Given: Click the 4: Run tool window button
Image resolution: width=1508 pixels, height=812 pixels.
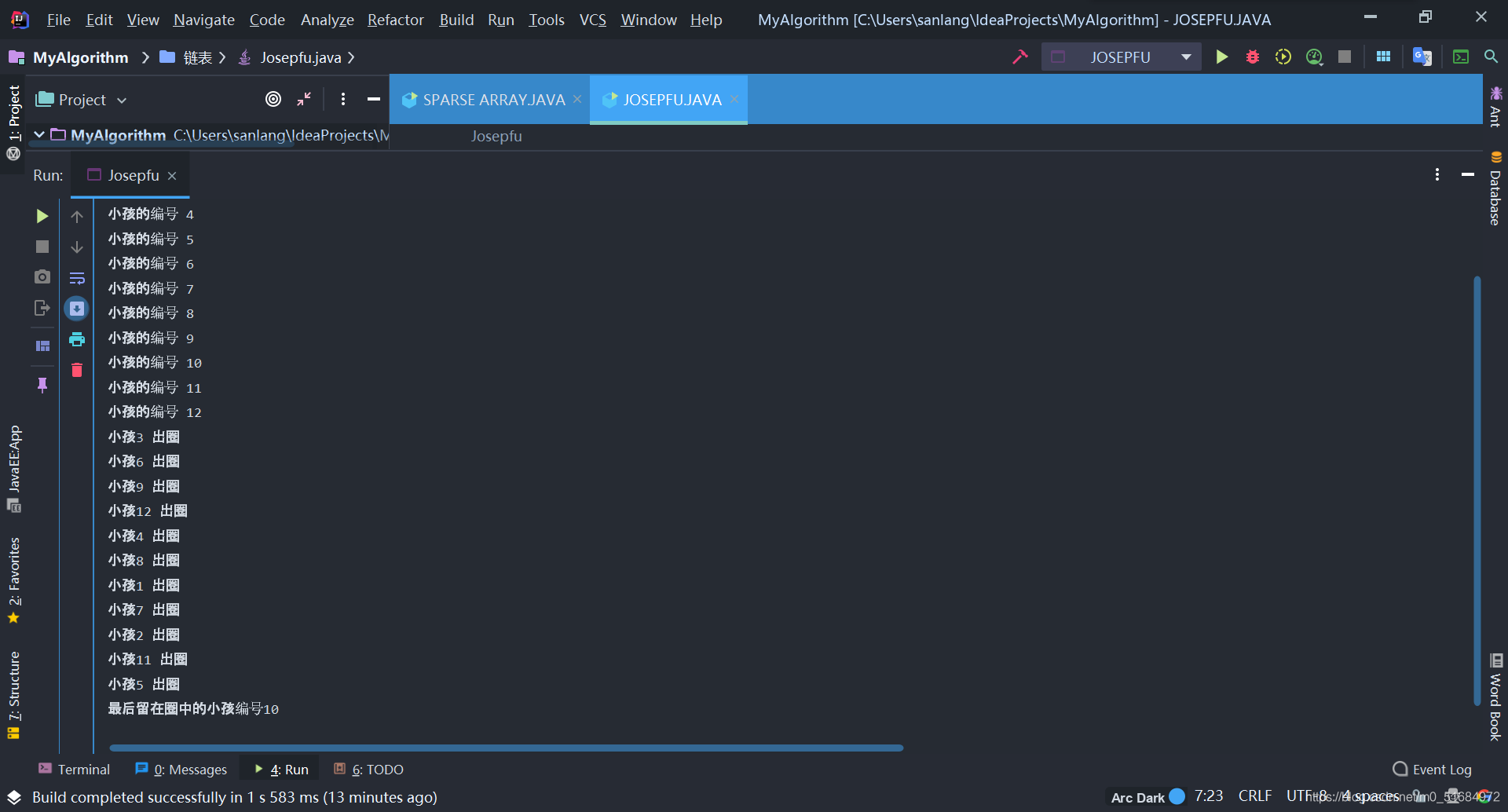Looking at the screenshot, I should [281, 770].
